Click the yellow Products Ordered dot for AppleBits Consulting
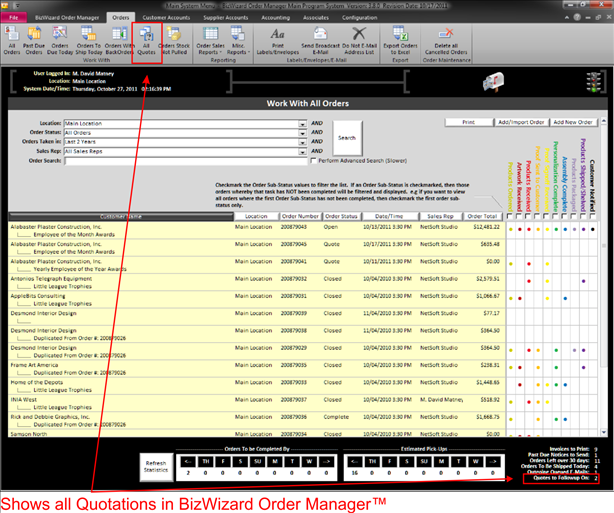This screenshot has width=614, height=513. pos(510,298)
